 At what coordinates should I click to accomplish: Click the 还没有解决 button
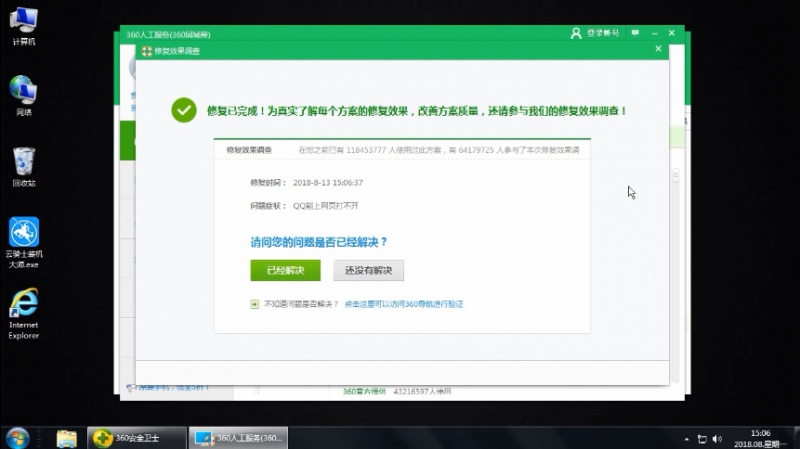(x=368, y=270)
